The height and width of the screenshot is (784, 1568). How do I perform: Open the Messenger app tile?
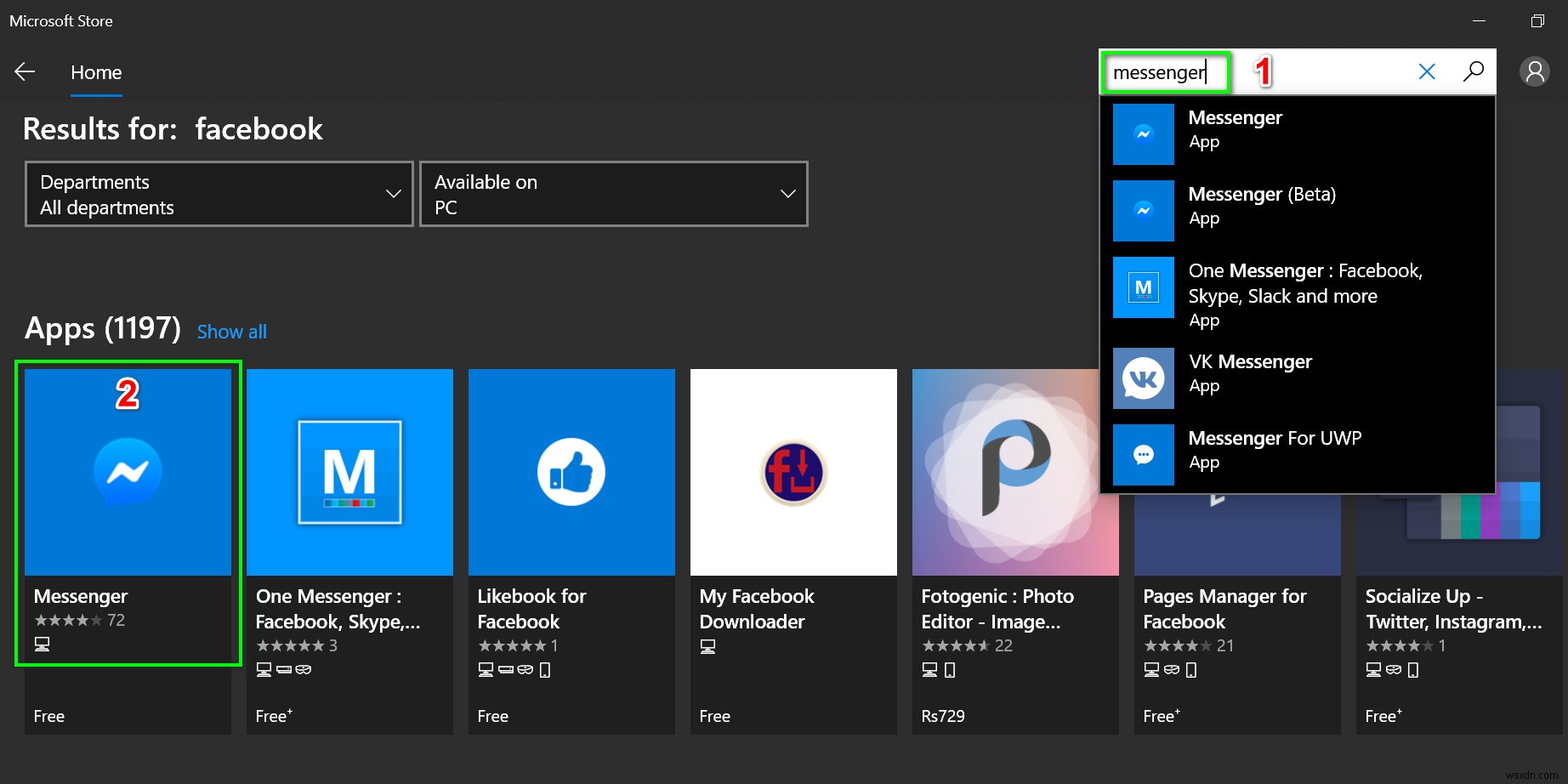point(128,472)
